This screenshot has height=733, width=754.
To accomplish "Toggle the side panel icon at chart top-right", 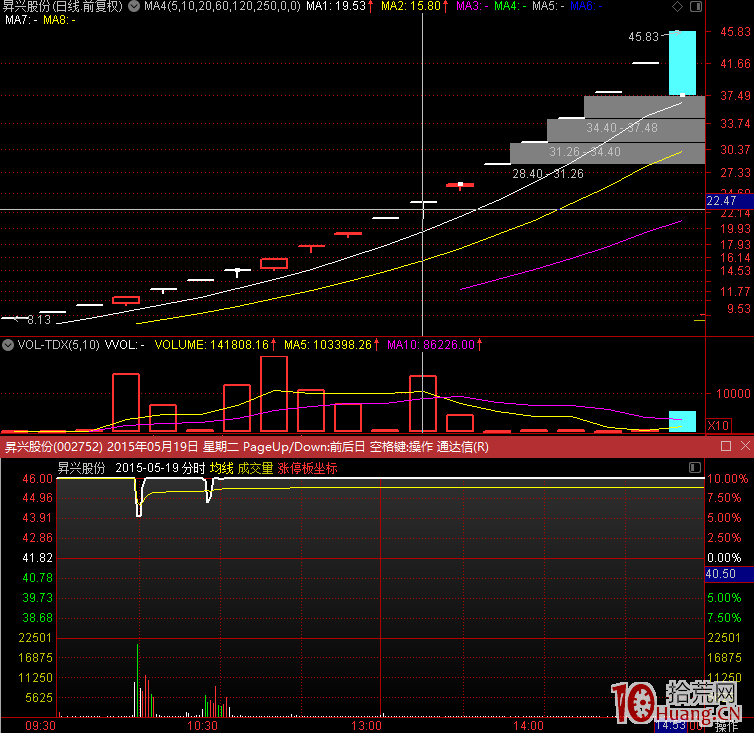I will [x=696, y=6].
